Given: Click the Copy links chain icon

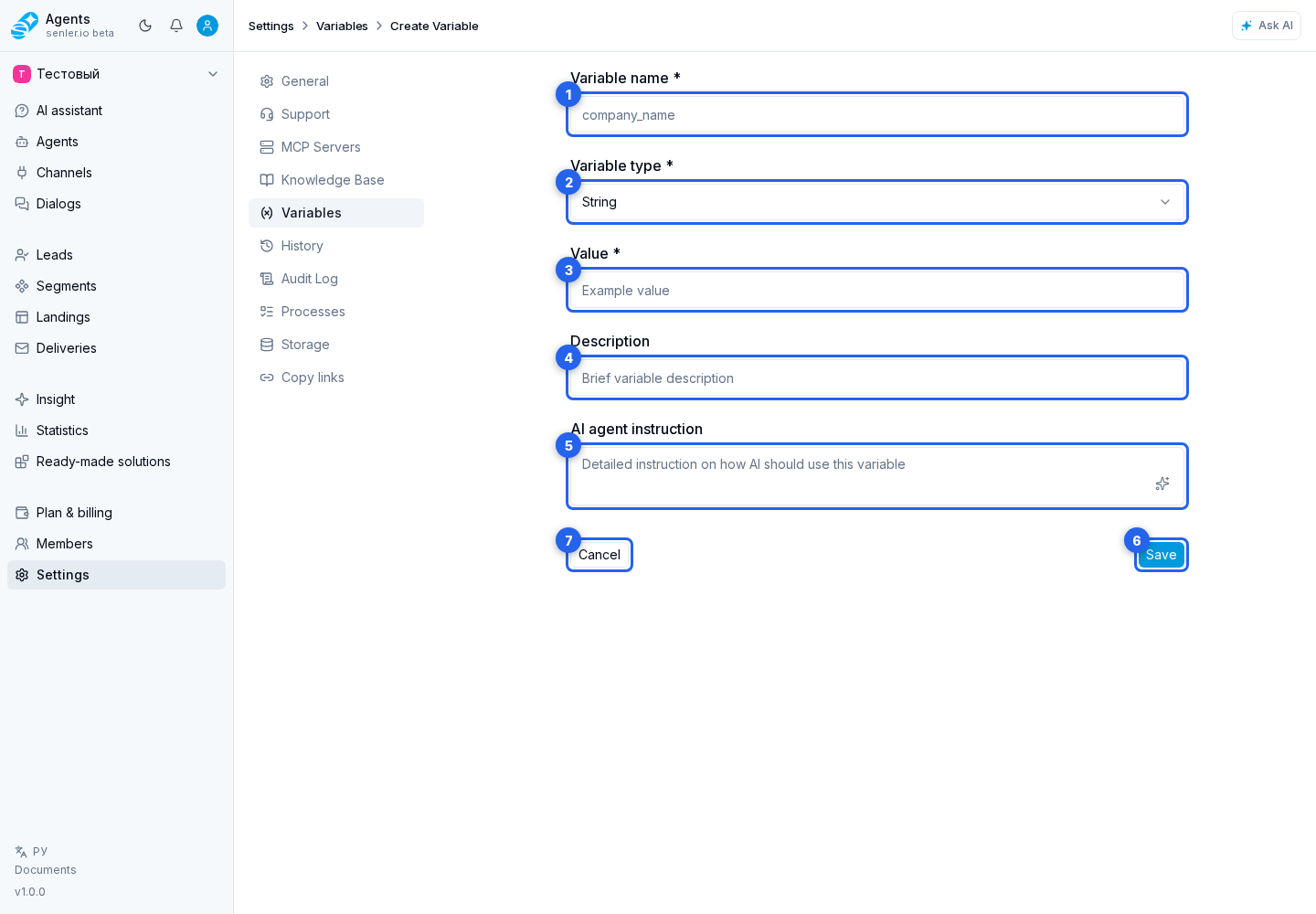Looking at the screenshot, I should click(267, 377).
